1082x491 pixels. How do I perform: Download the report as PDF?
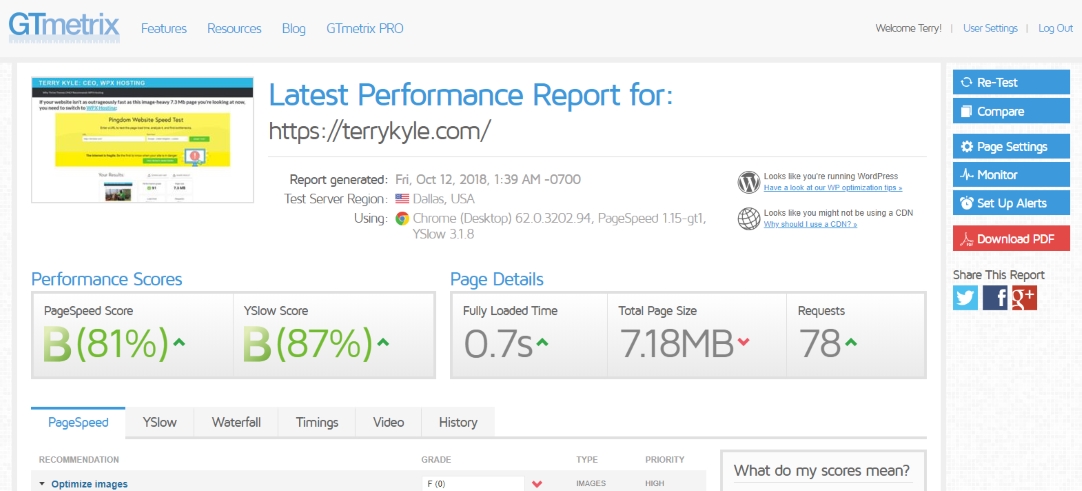(x=1011, y=239)
